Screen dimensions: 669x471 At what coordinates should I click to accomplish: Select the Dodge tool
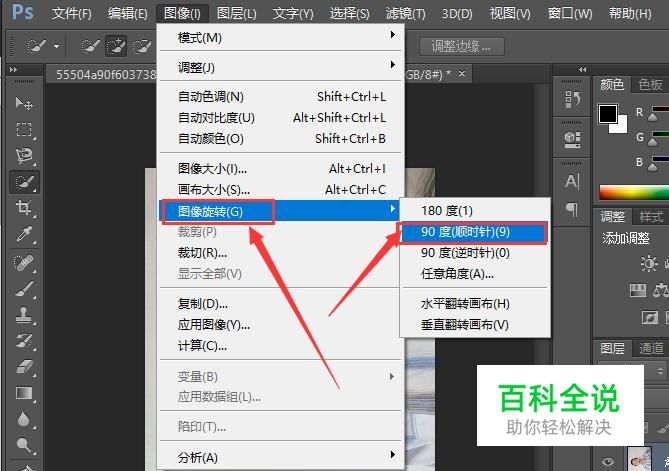(x=24, y=445)
